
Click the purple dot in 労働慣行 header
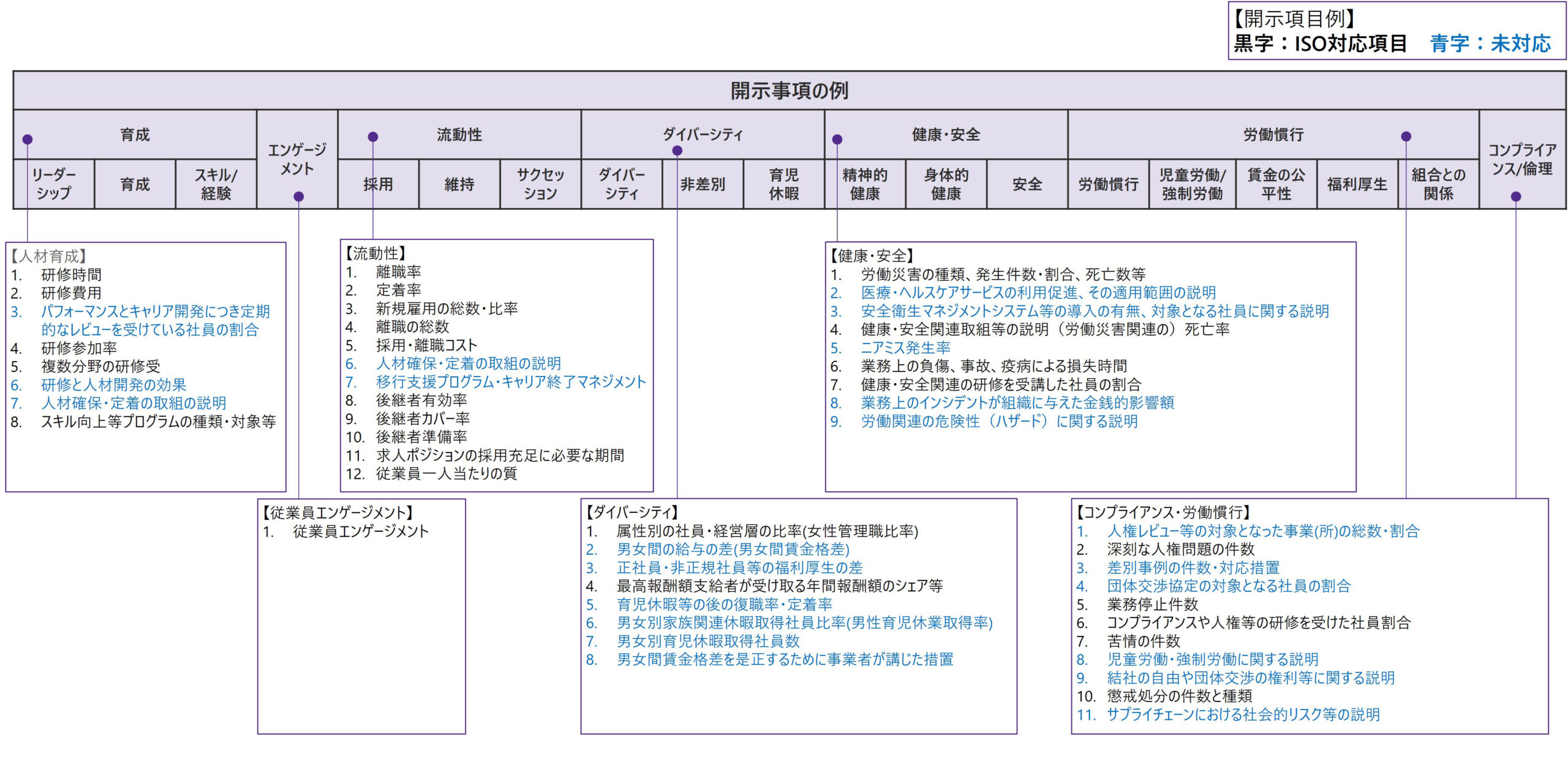tap(1406, 137)
